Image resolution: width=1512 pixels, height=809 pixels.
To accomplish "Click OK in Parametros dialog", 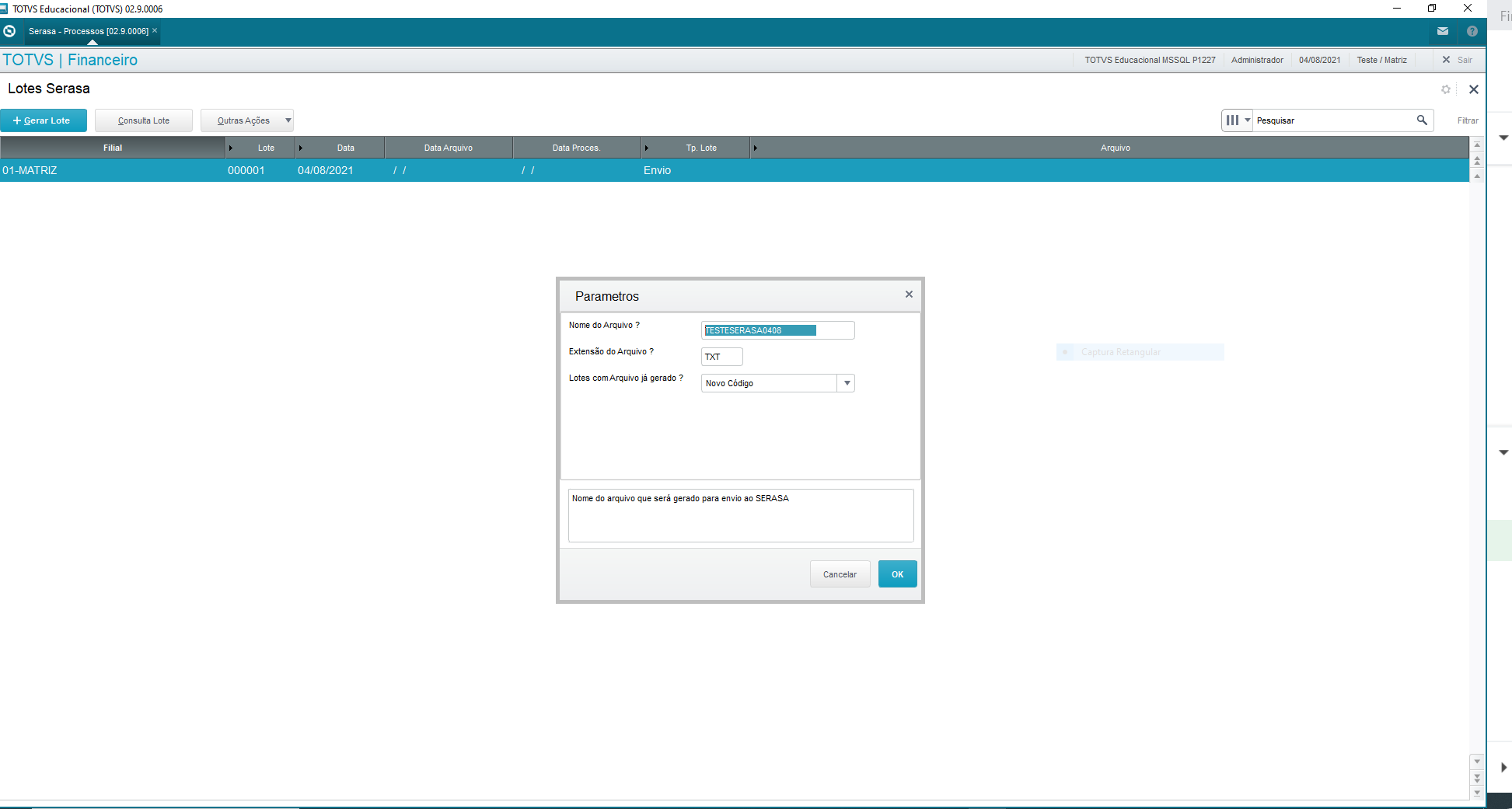I will (898, 574).
